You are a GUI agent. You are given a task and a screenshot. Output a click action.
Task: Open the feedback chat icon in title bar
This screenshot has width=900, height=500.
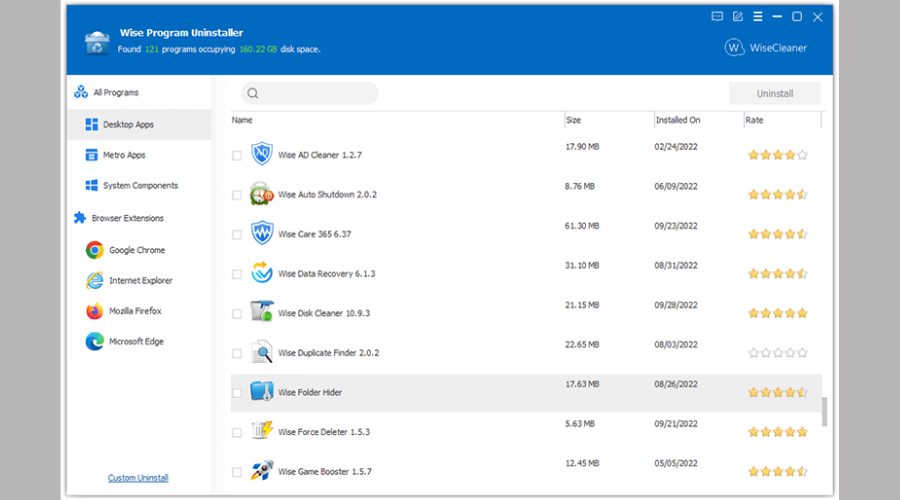[717, 17]
